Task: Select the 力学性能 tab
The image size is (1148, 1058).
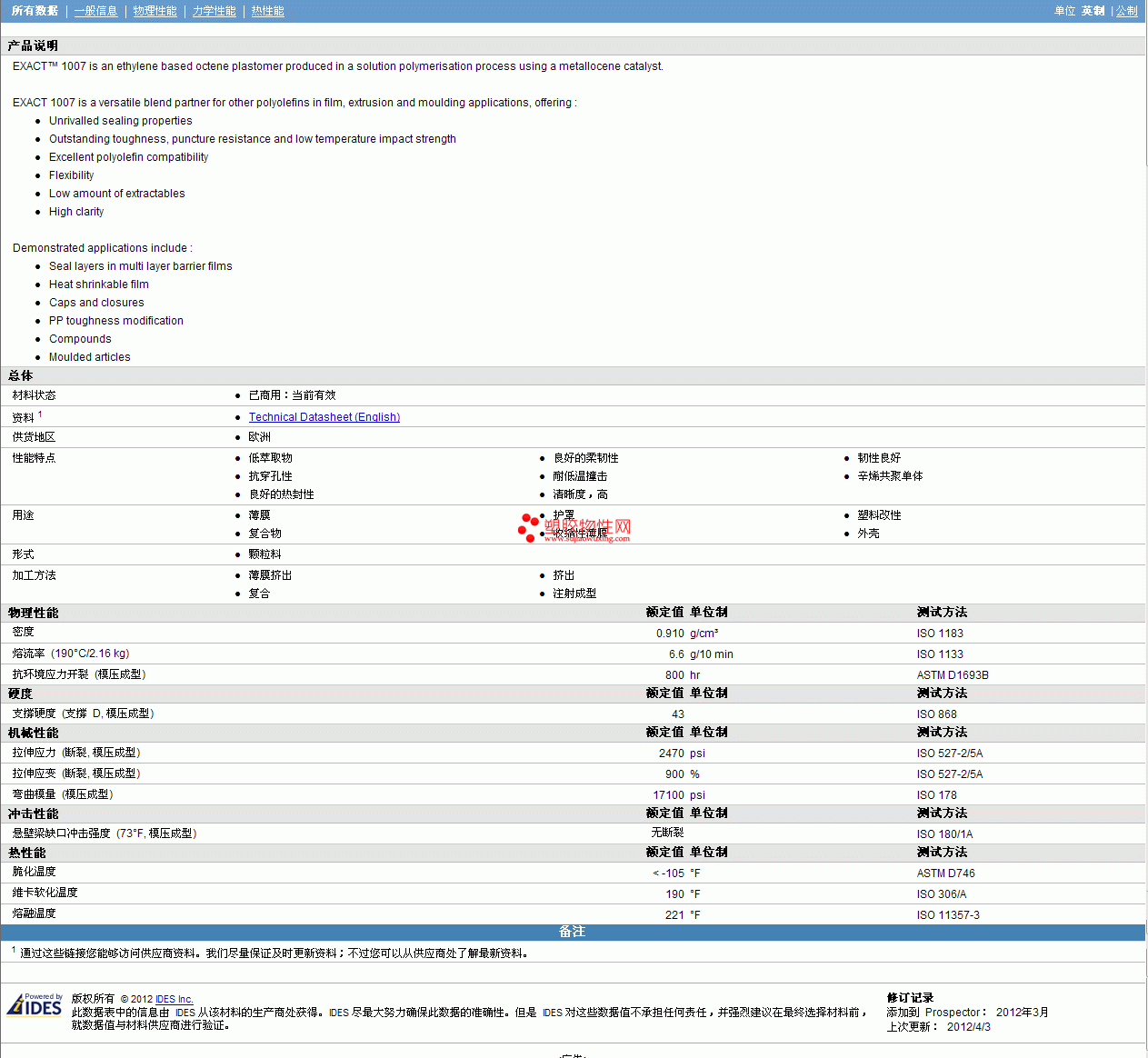Action: pos(214,11)
